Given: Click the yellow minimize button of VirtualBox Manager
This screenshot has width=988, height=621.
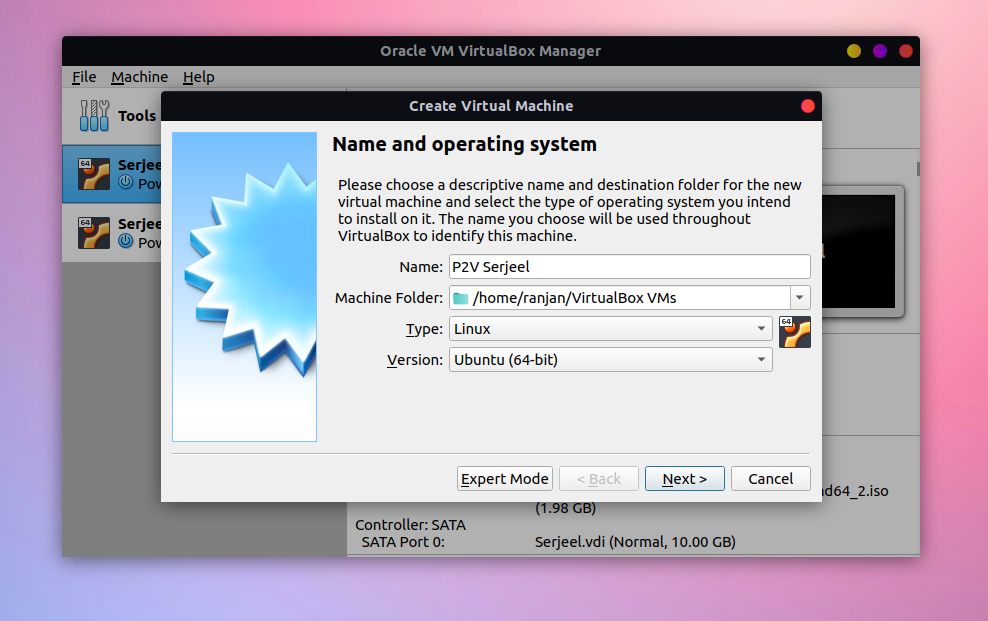Looking at the screenshot, I should 854,51.
